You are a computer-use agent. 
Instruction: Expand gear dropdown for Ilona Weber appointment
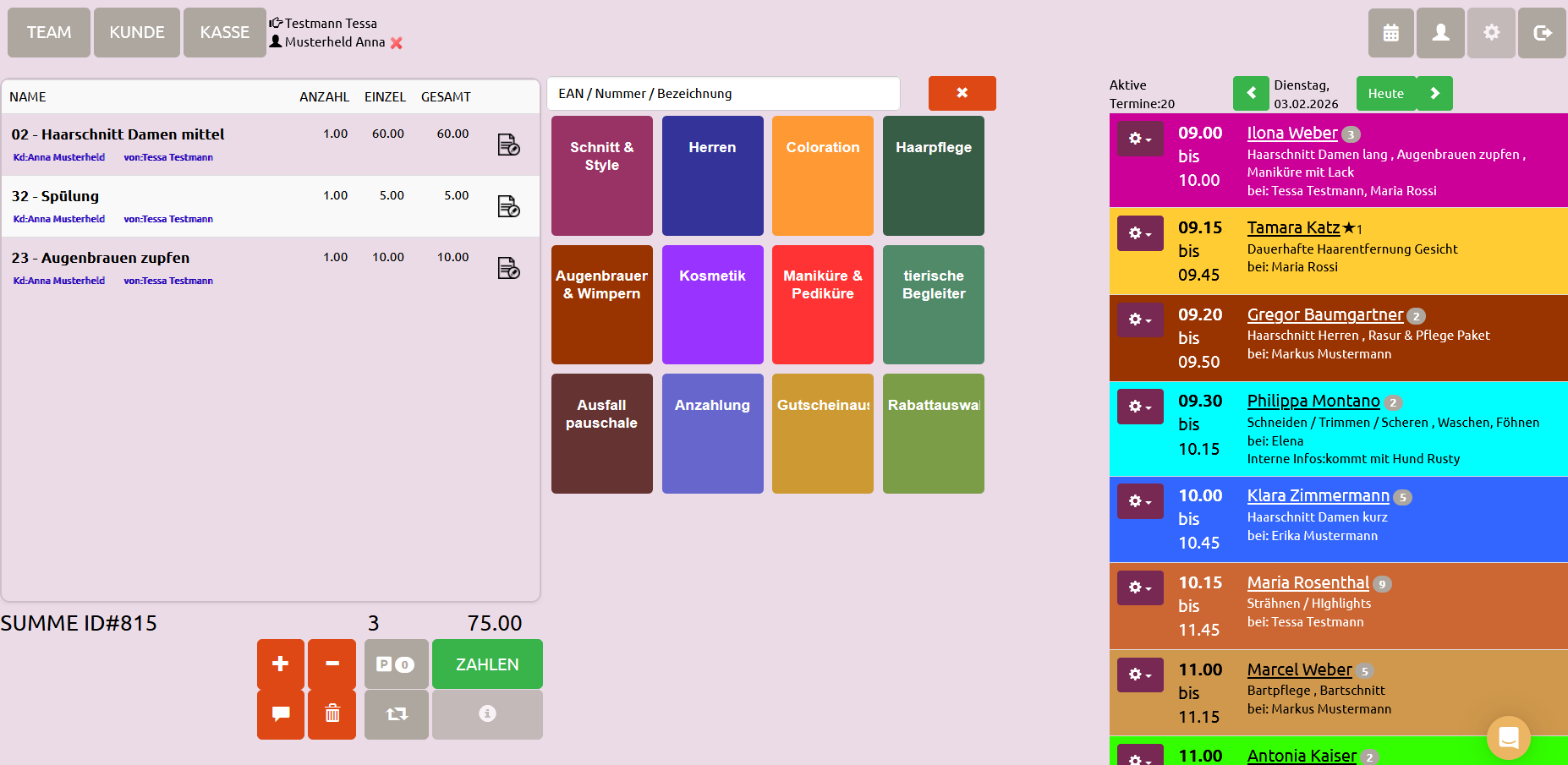1140,139
